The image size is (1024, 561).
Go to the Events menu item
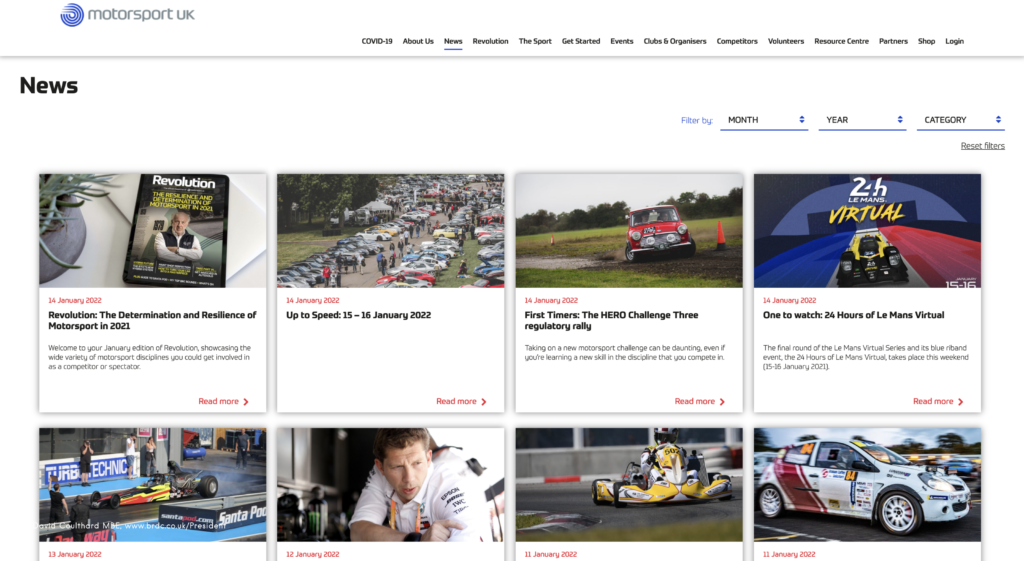pyautogui.click(x=622, y=41)
